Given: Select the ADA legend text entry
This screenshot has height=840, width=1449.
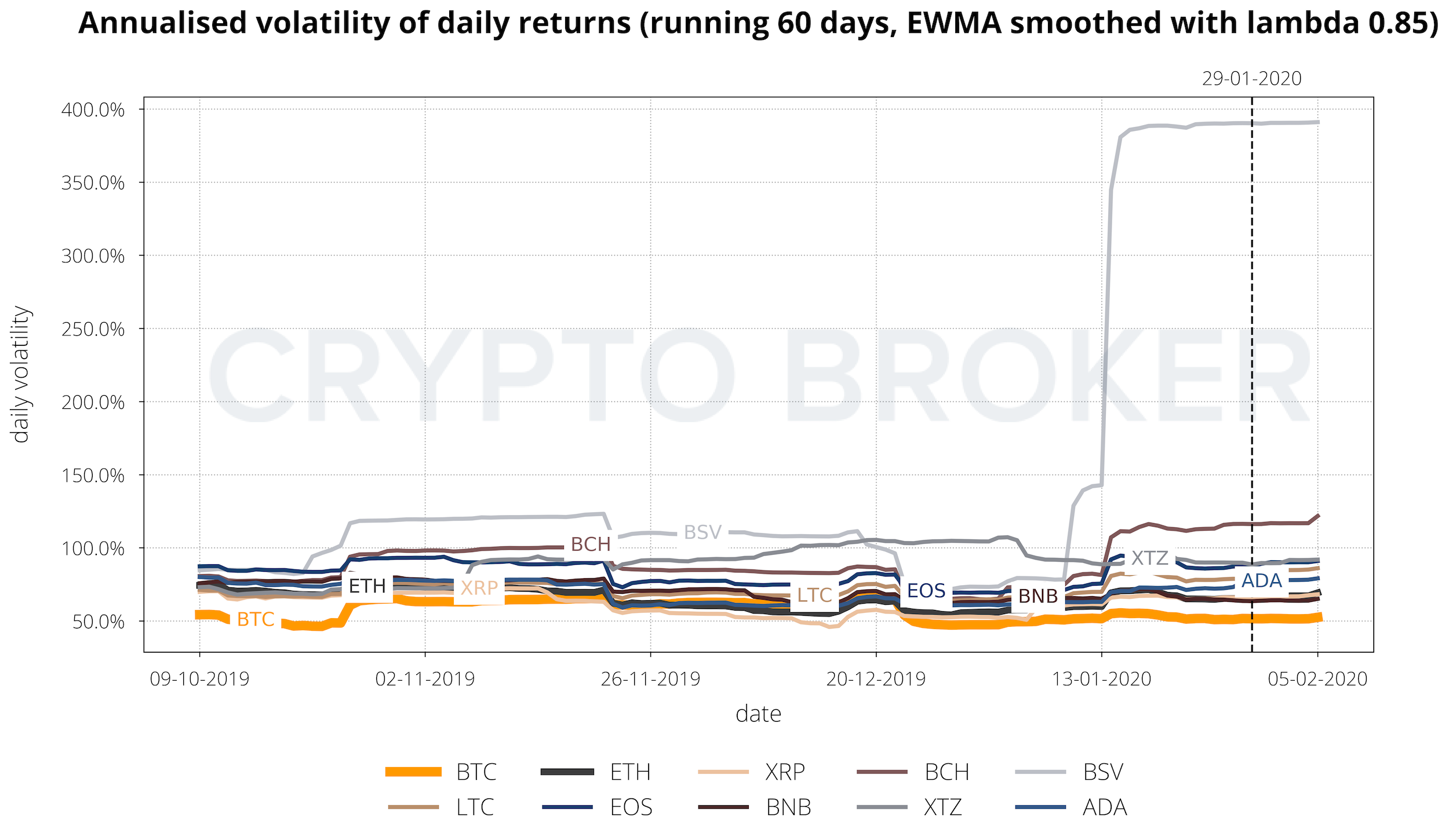Looking at the screenshot, I should tap(1105, 807).
